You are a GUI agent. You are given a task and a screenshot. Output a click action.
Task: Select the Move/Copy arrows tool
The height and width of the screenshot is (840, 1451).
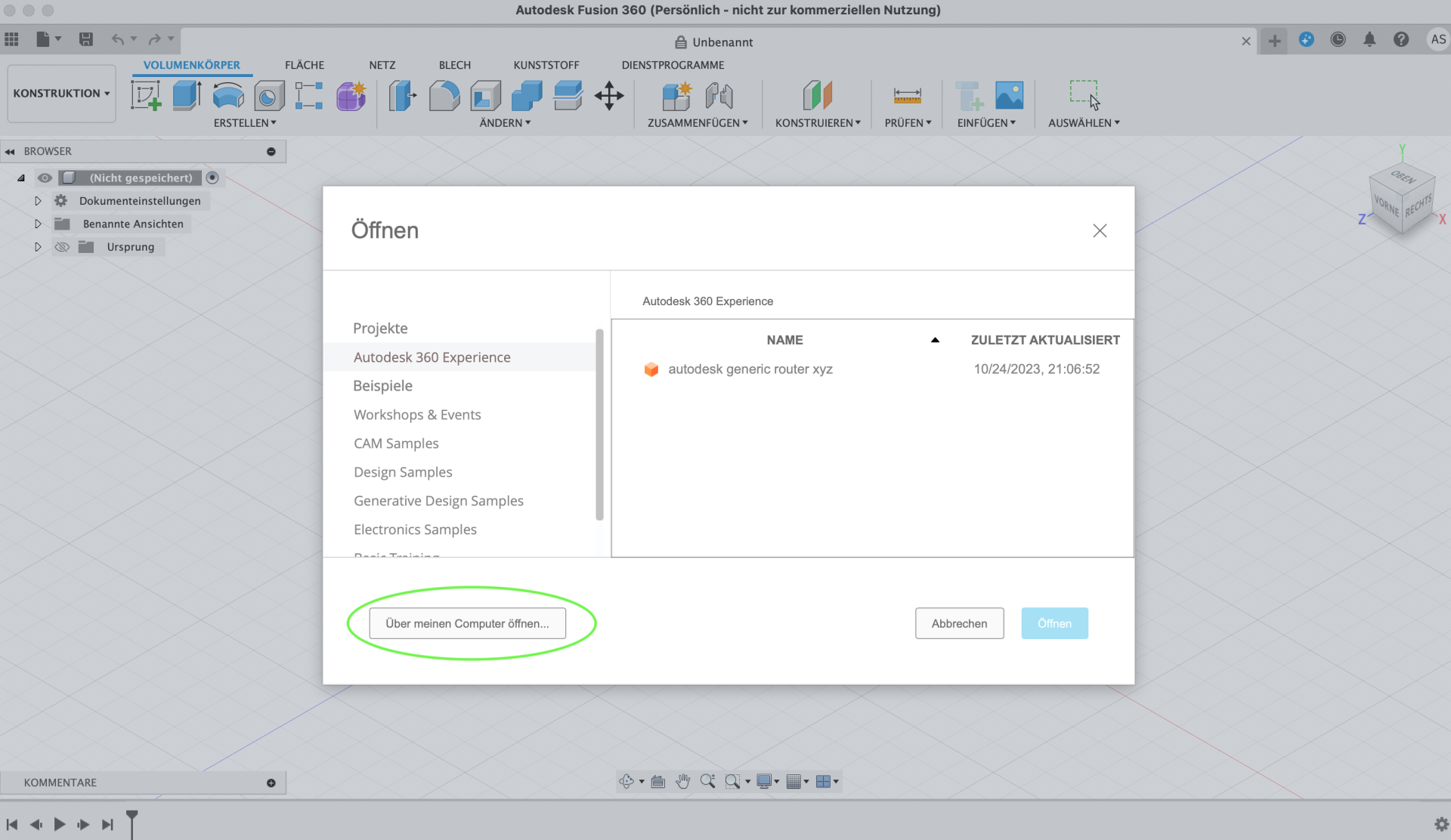(x=609, y=96)
